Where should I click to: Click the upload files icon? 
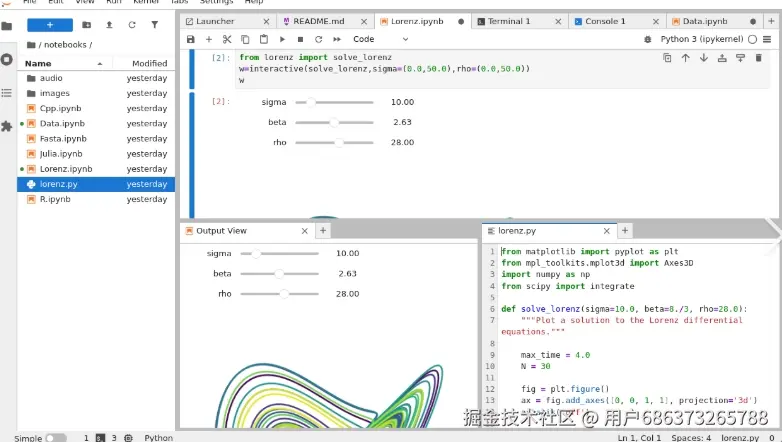[109, 25]
